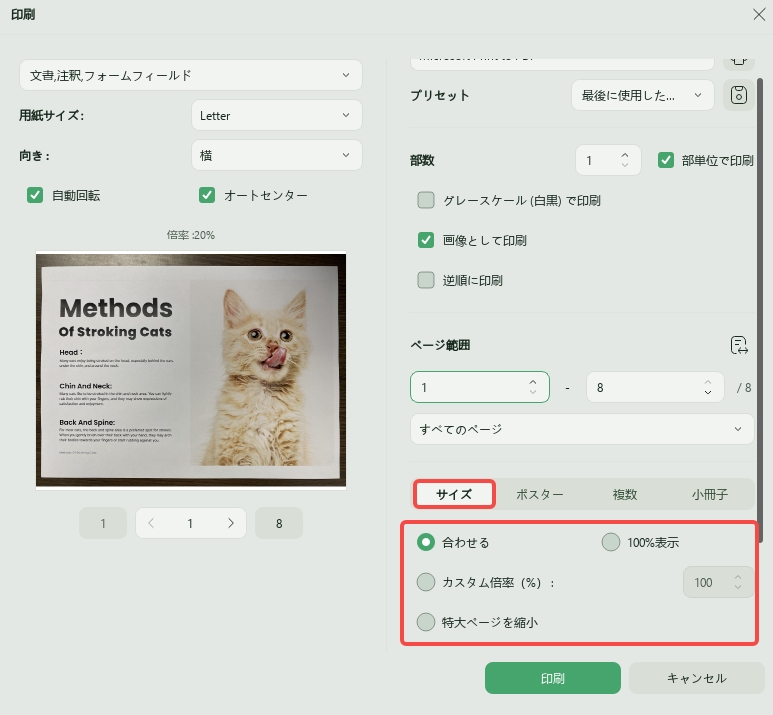The width and height of the screenshot is (773, 715).
Task: Switch to the ポスター tab
Action: tap(539, 494)
